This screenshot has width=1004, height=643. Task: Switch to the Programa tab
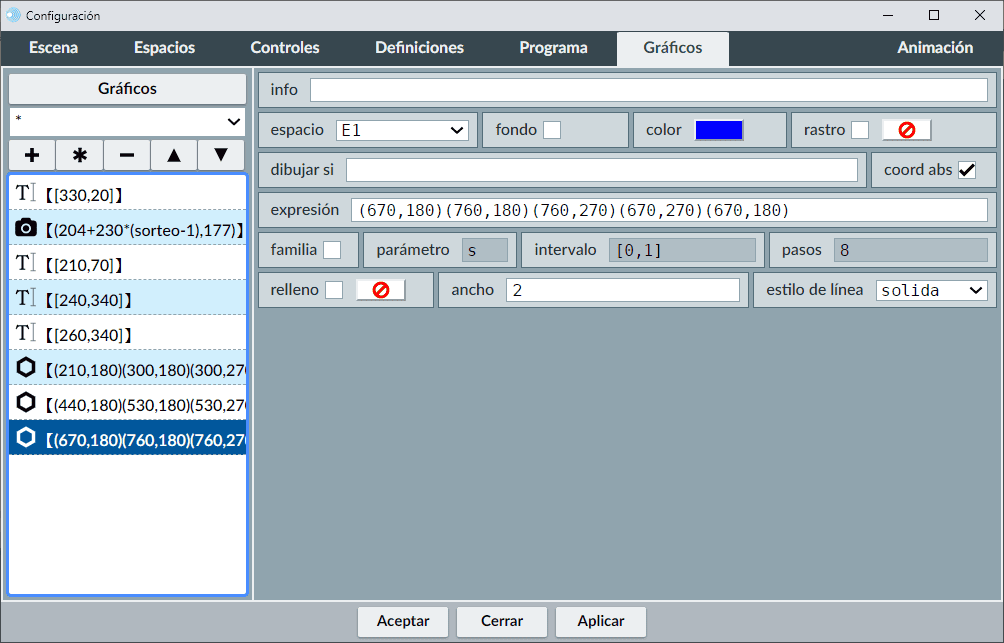(x=553, y=48)
